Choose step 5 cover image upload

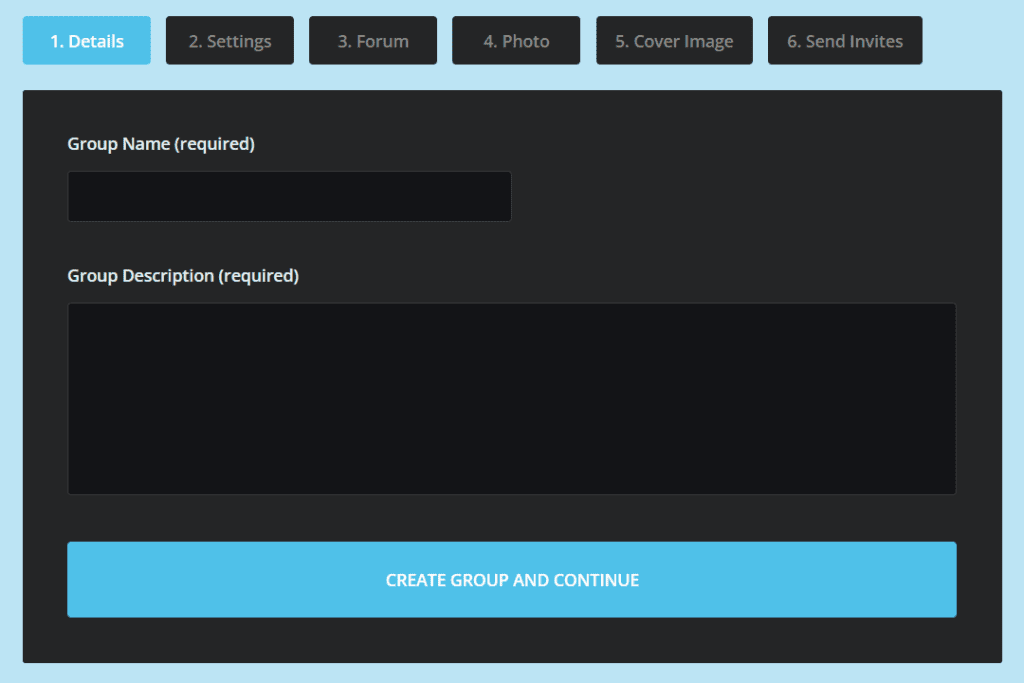point(674,41)
